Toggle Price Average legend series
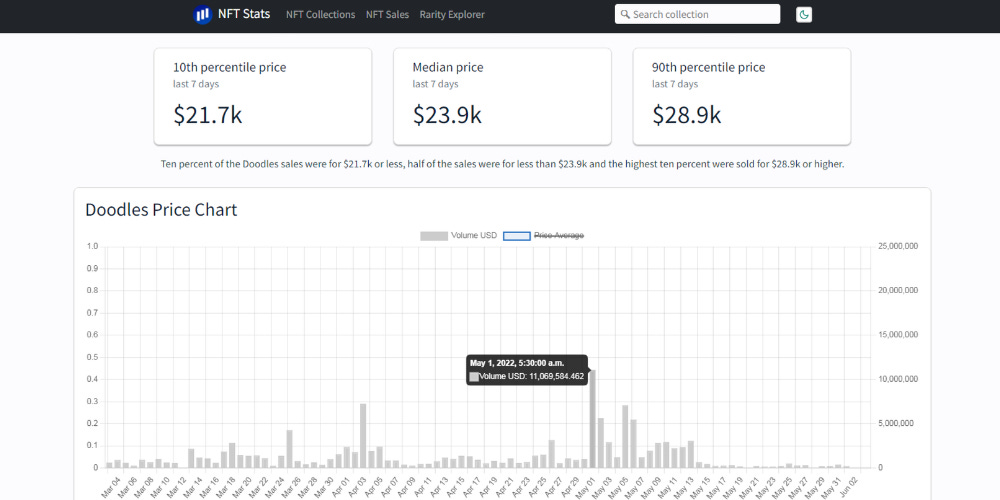 pos(543,236)
